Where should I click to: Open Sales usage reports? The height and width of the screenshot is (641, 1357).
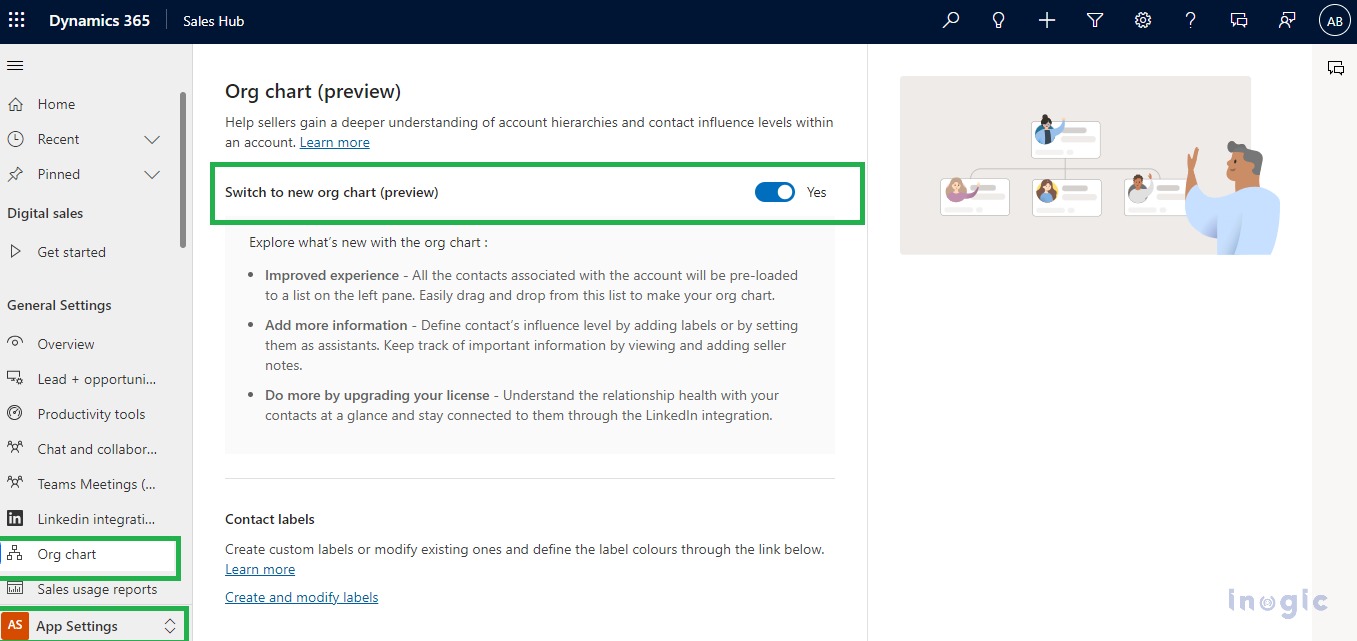[97, 589]
